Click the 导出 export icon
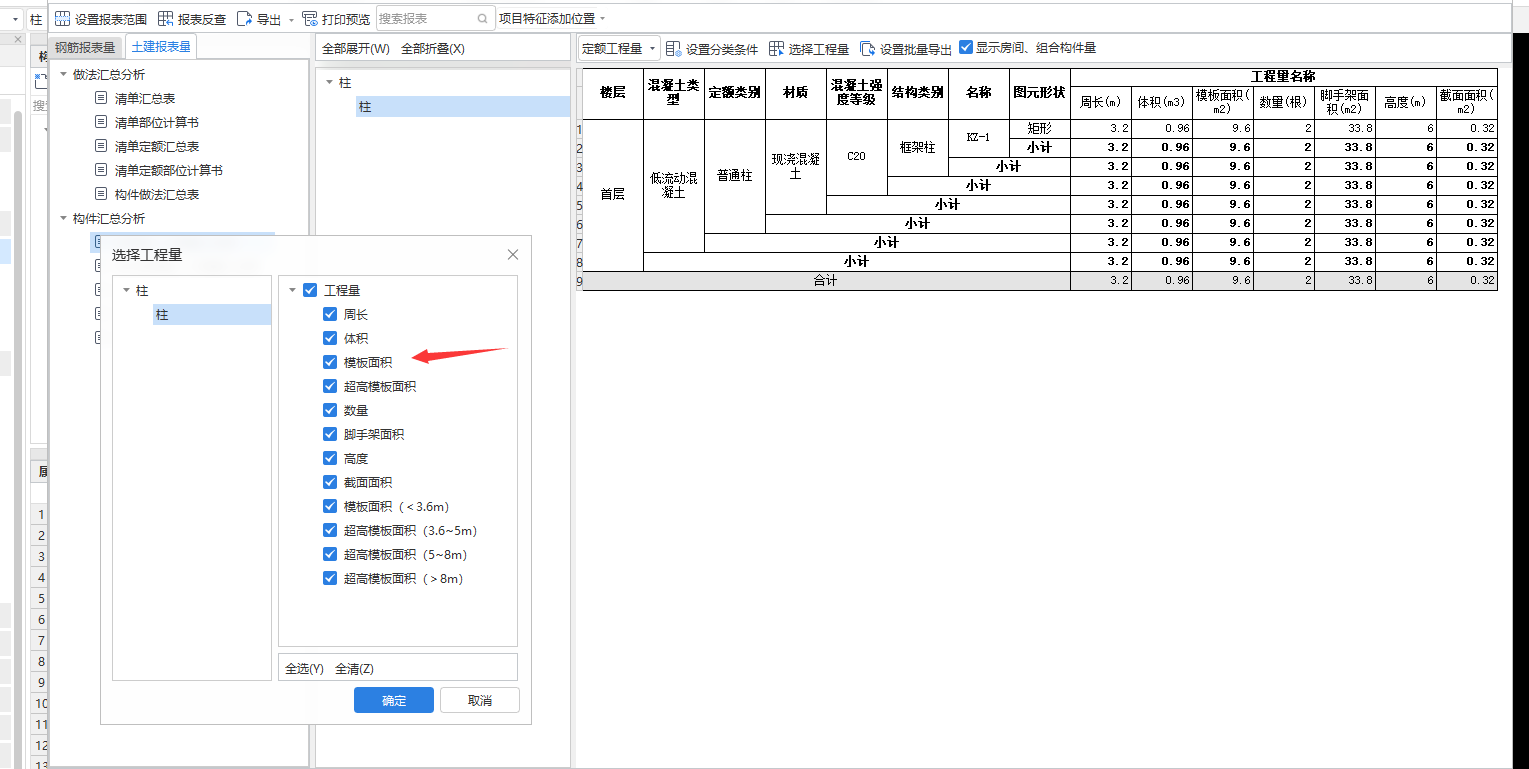The image size is (1529, 769). click(244, 19)
